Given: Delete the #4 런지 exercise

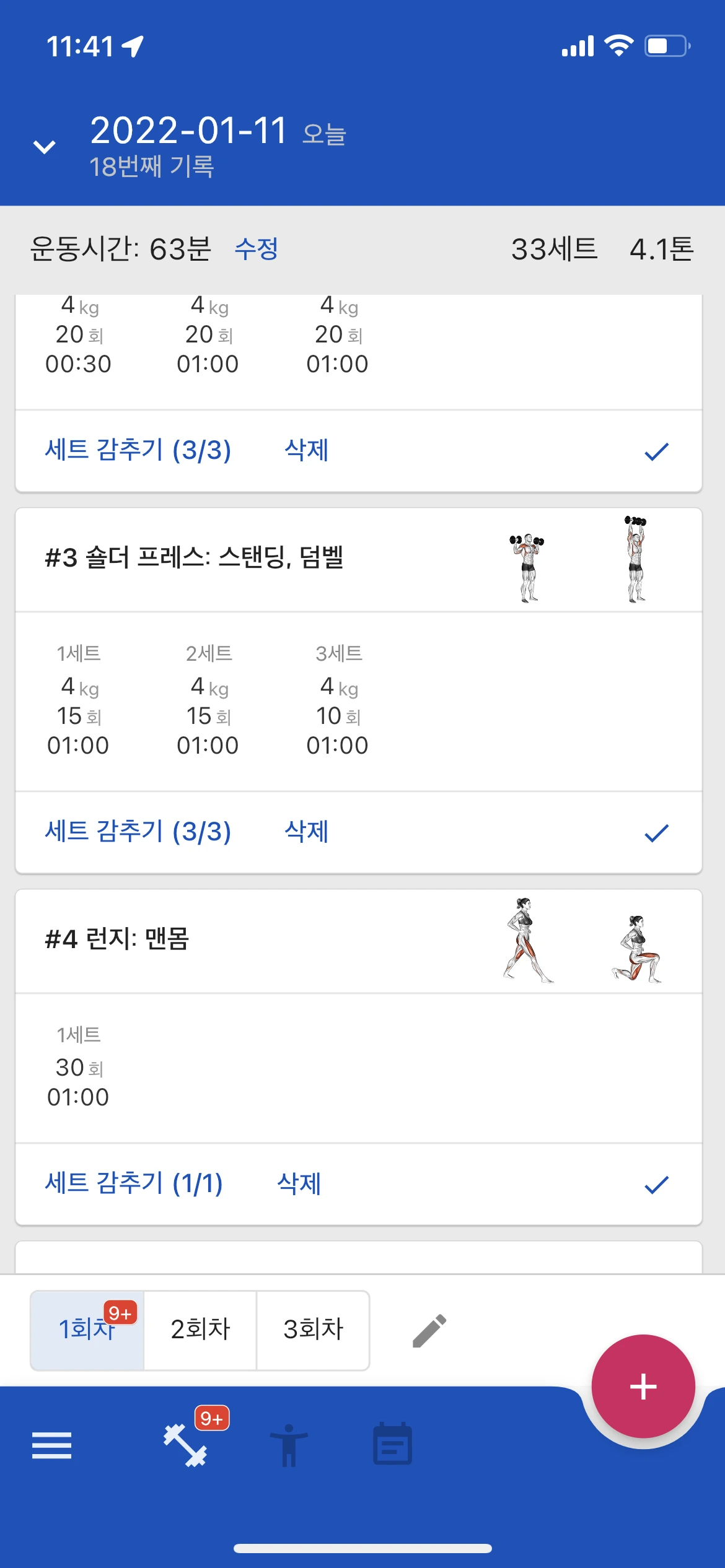Looking at the screenshot, I should [x=299, y=1183].
